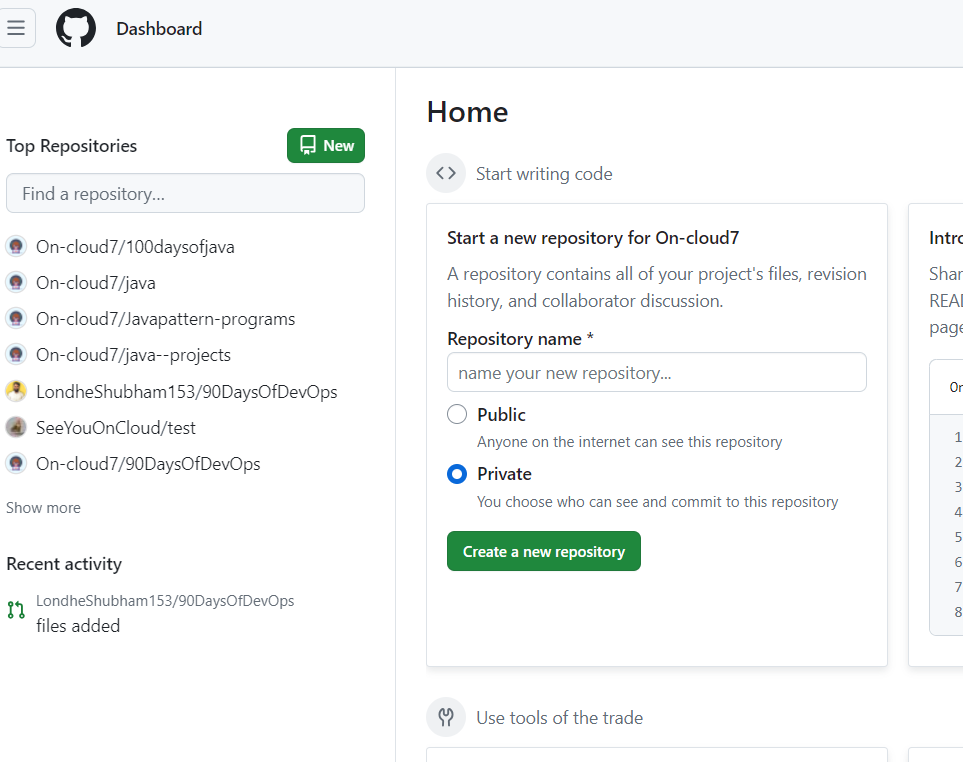Click the pull request icon under Recent activity
963x762 pixels.
[x=16, y=610]
